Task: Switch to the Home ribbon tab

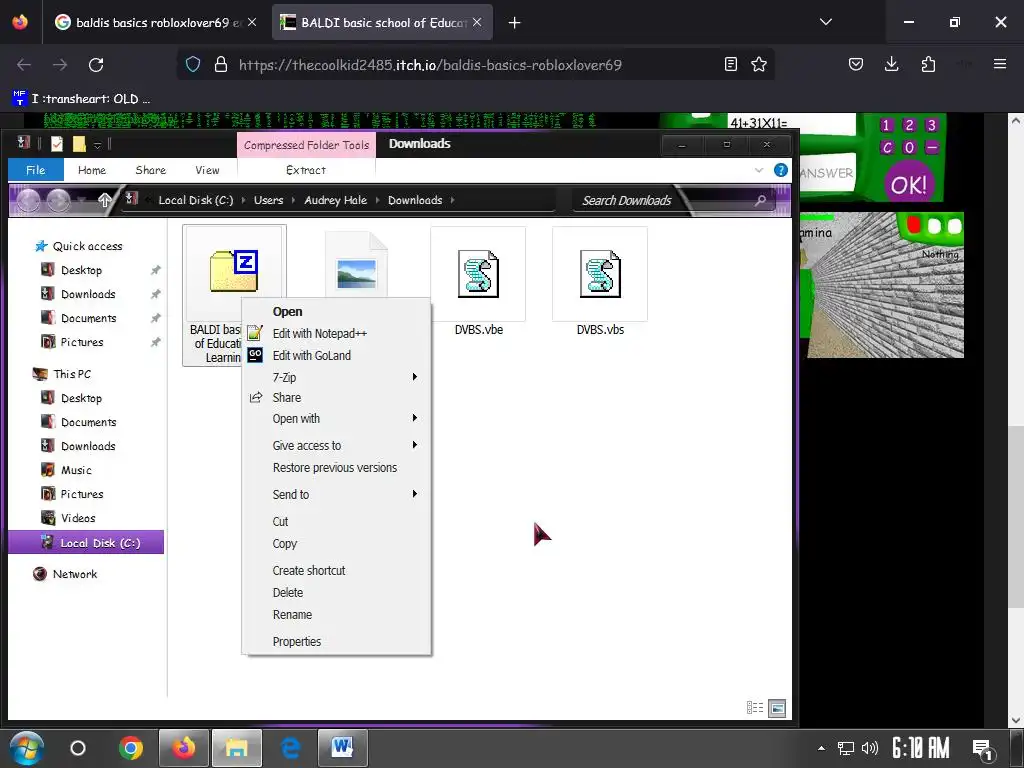Action: (x=91, y=170)
